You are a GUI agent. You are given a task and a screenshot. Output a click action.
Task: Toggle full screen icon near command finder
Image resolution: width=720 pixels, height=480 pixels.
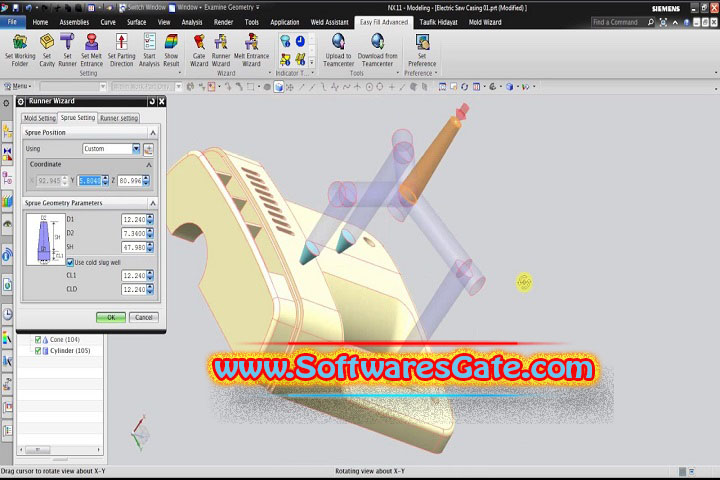pos(663,22)
